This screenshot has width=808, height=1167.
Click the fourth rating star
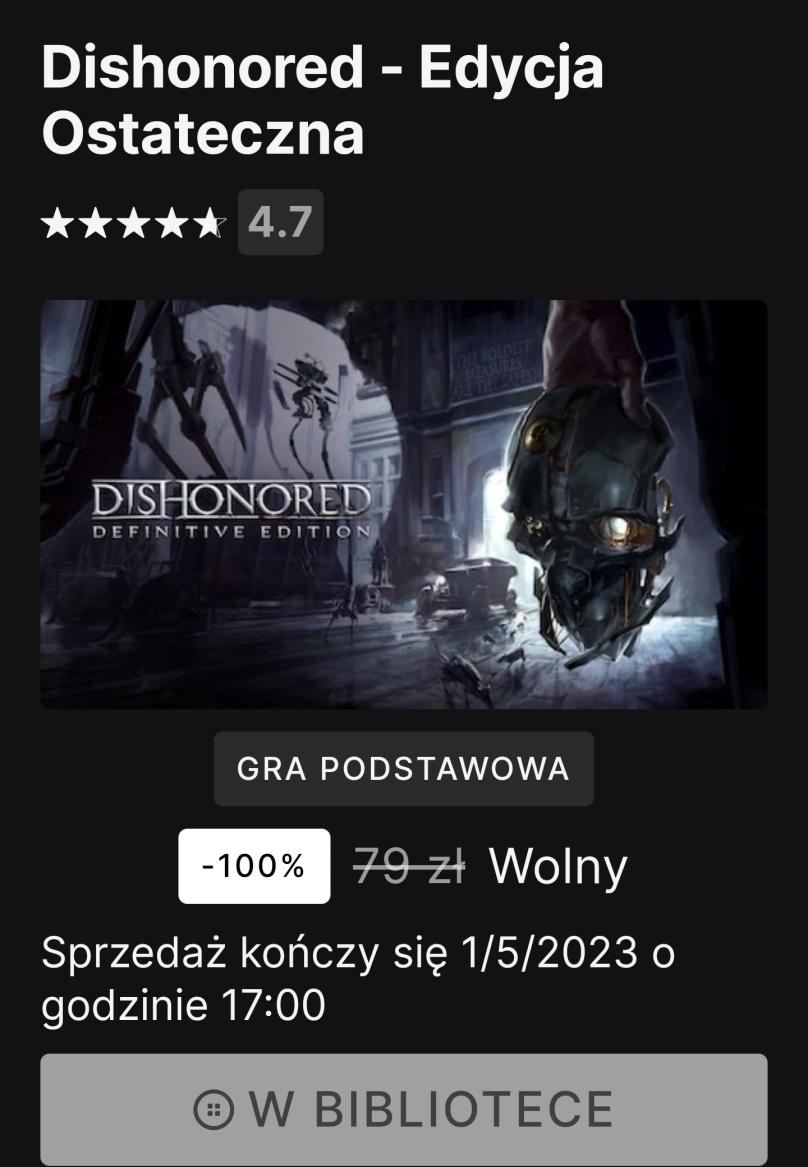(172, 223)
